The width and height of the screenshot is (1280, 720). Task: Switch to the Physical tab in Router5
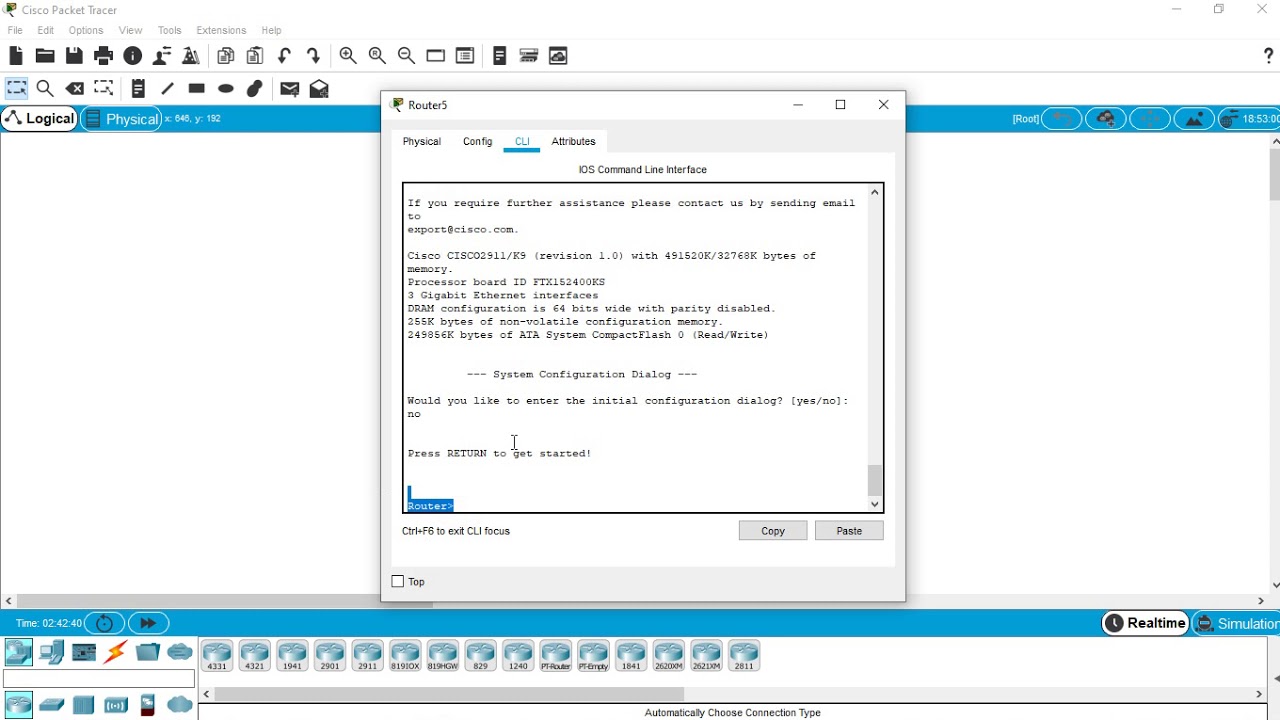(422, 141)
